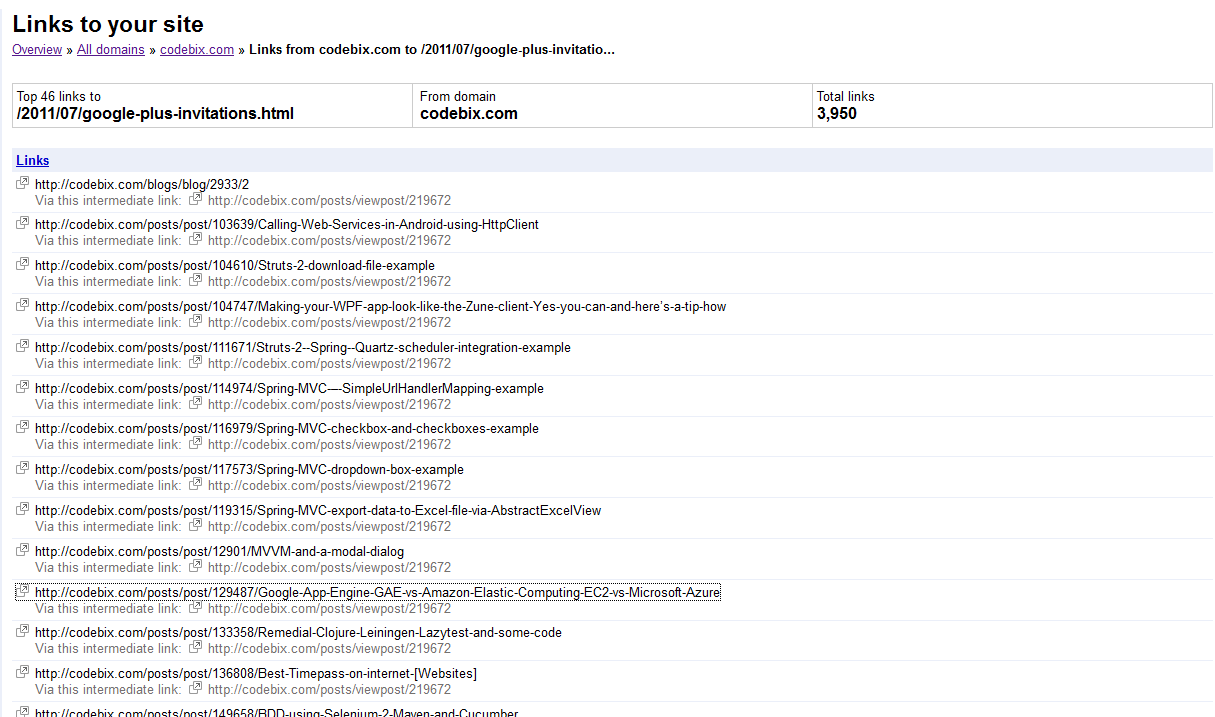Open Struts-2--Spring--Quartz-scheduler-integration-example link
Image resolution: width=1215 pixels, height=717 pixels.
(x=303, y=348)
